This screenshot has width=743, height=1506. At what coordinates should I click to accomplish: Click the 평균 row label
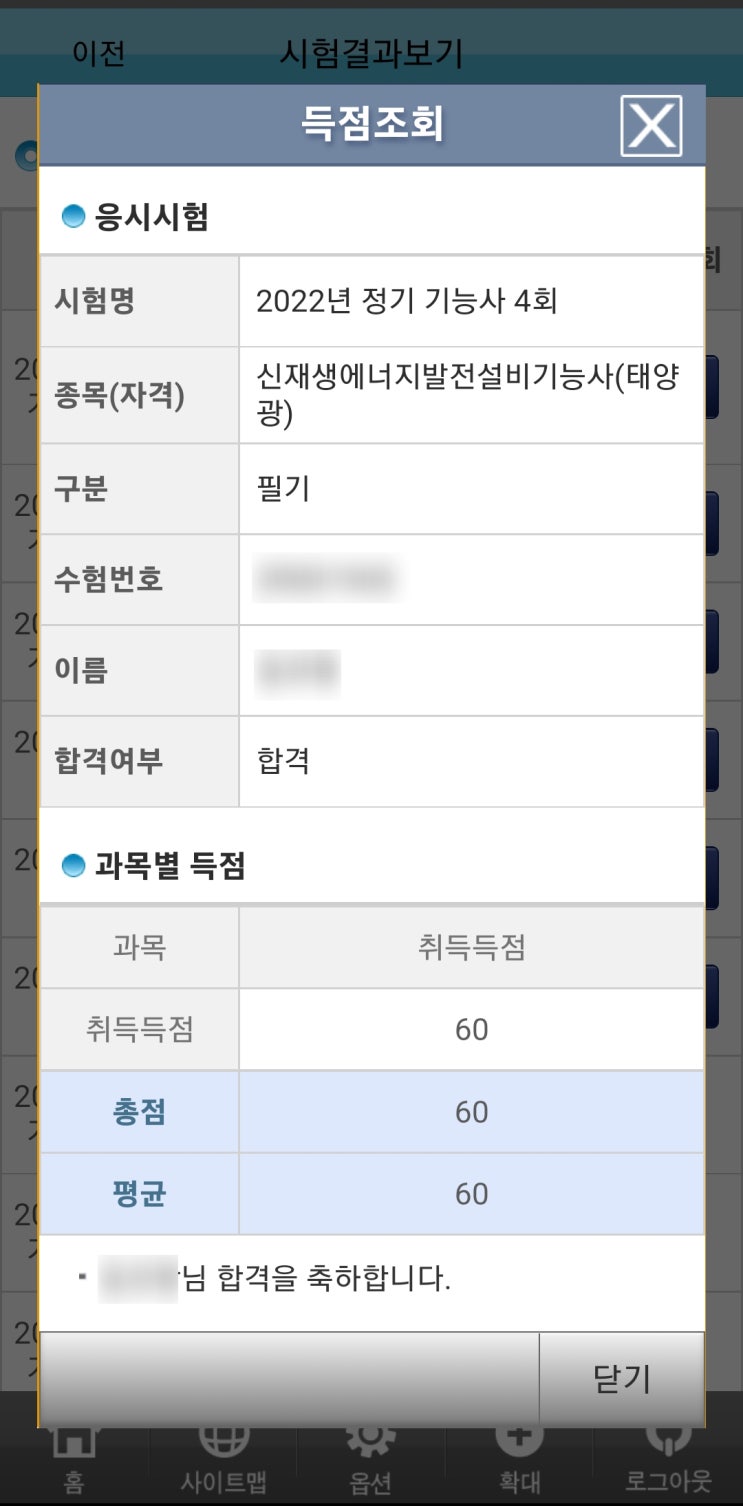pos(139,1194)
